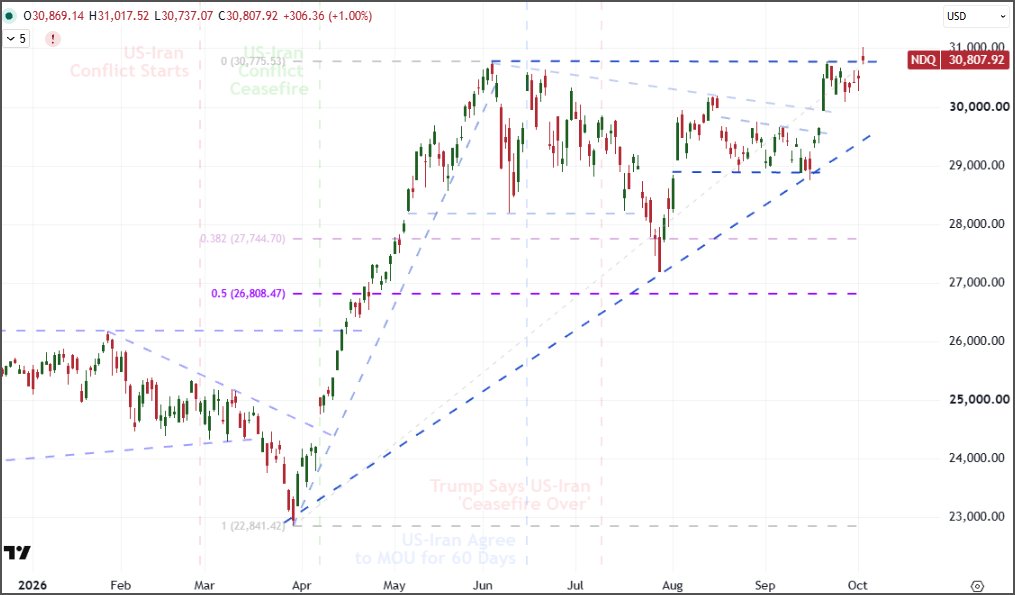Click the 26,000.00 price axis label
Image resolution: width=1015 pixels, height=595 pixels.
[x=977, y=341]
